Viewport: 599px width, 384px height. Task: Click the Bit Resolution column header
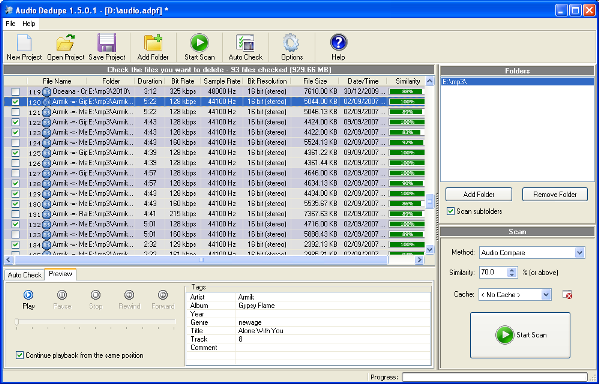click(267, 81)
